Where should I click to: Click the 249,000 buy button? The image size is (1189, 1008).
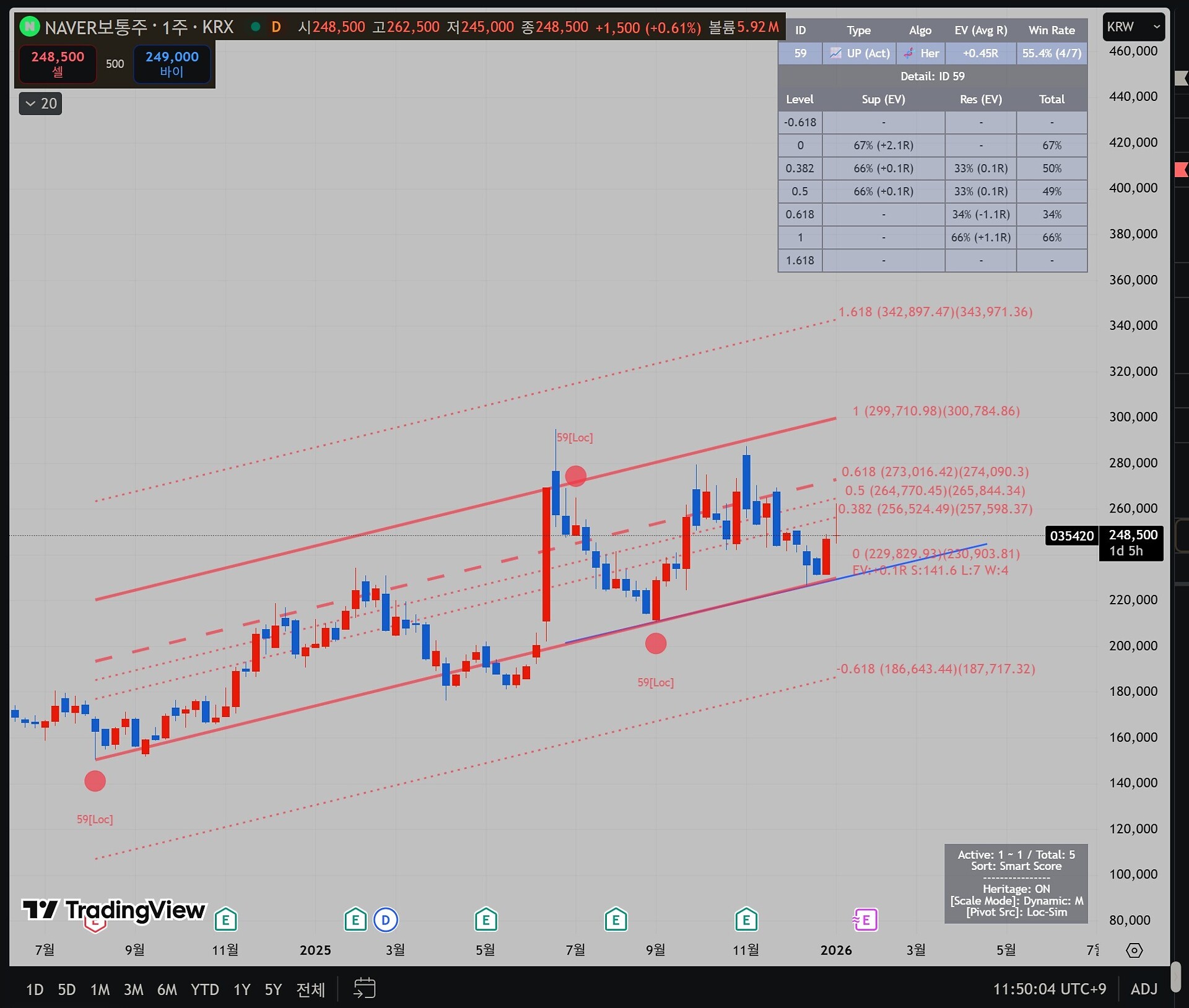click(x=172, y=63)
